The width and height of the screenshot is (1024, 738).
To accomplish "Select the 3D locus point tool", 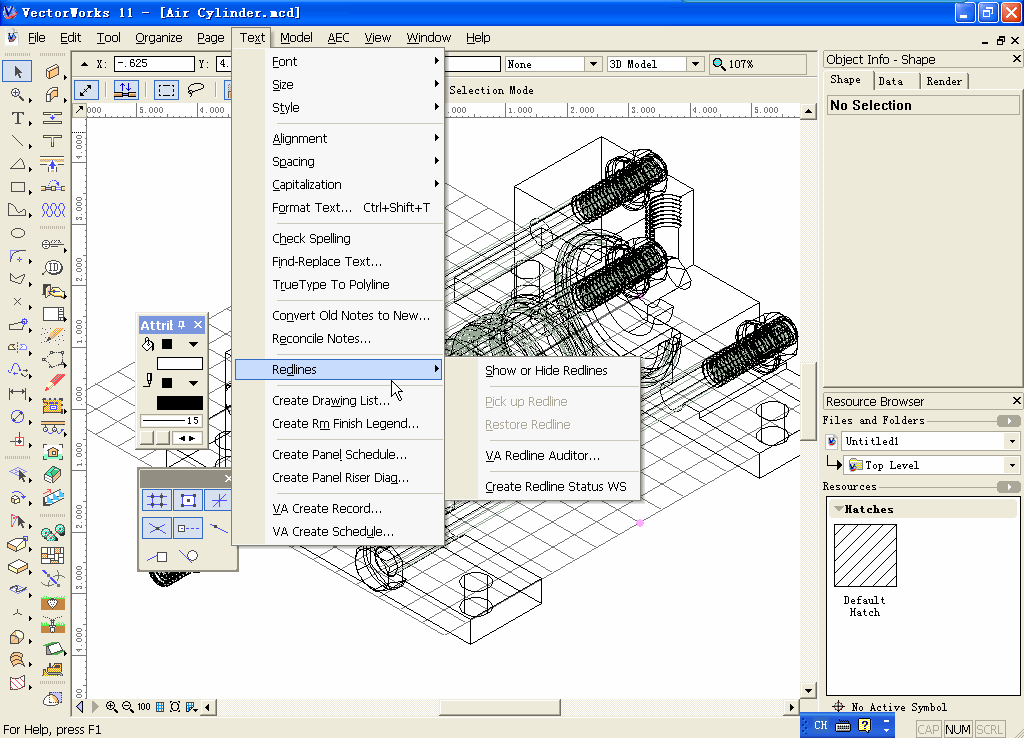I will (x=18, y=613).
